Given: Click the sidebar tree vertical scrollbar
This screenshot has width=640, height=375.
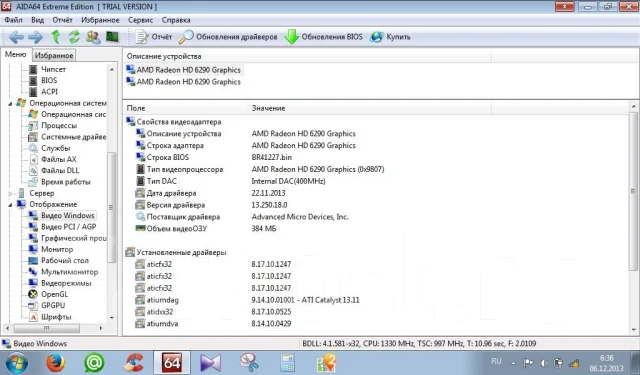Looking at the screenshot, I should pos(111,207).
